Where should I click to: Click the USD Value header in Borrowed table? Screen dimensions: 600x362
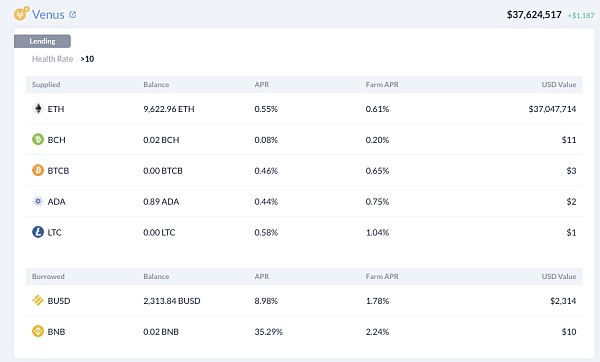[x=559, y=276]
